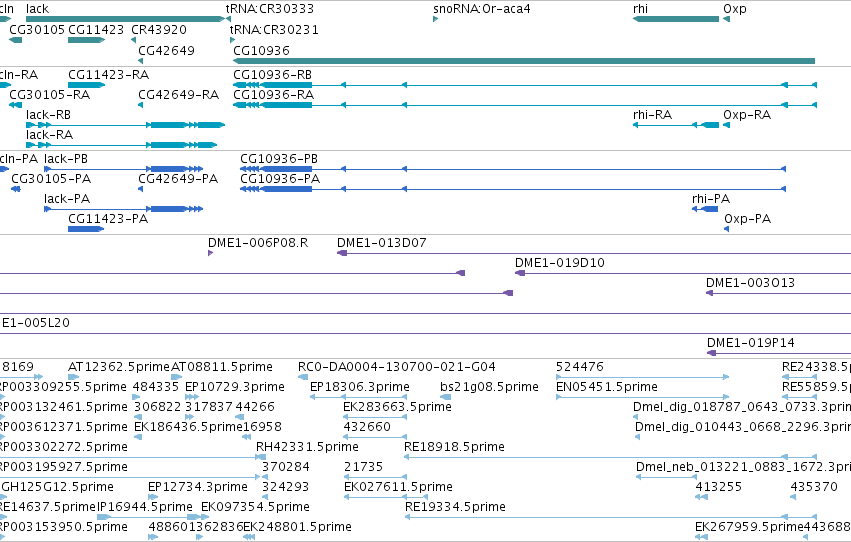This screenshot has height=542, width=851.
Task: Click the CG42649-PA protein label
Action: (x=178, y=178)
